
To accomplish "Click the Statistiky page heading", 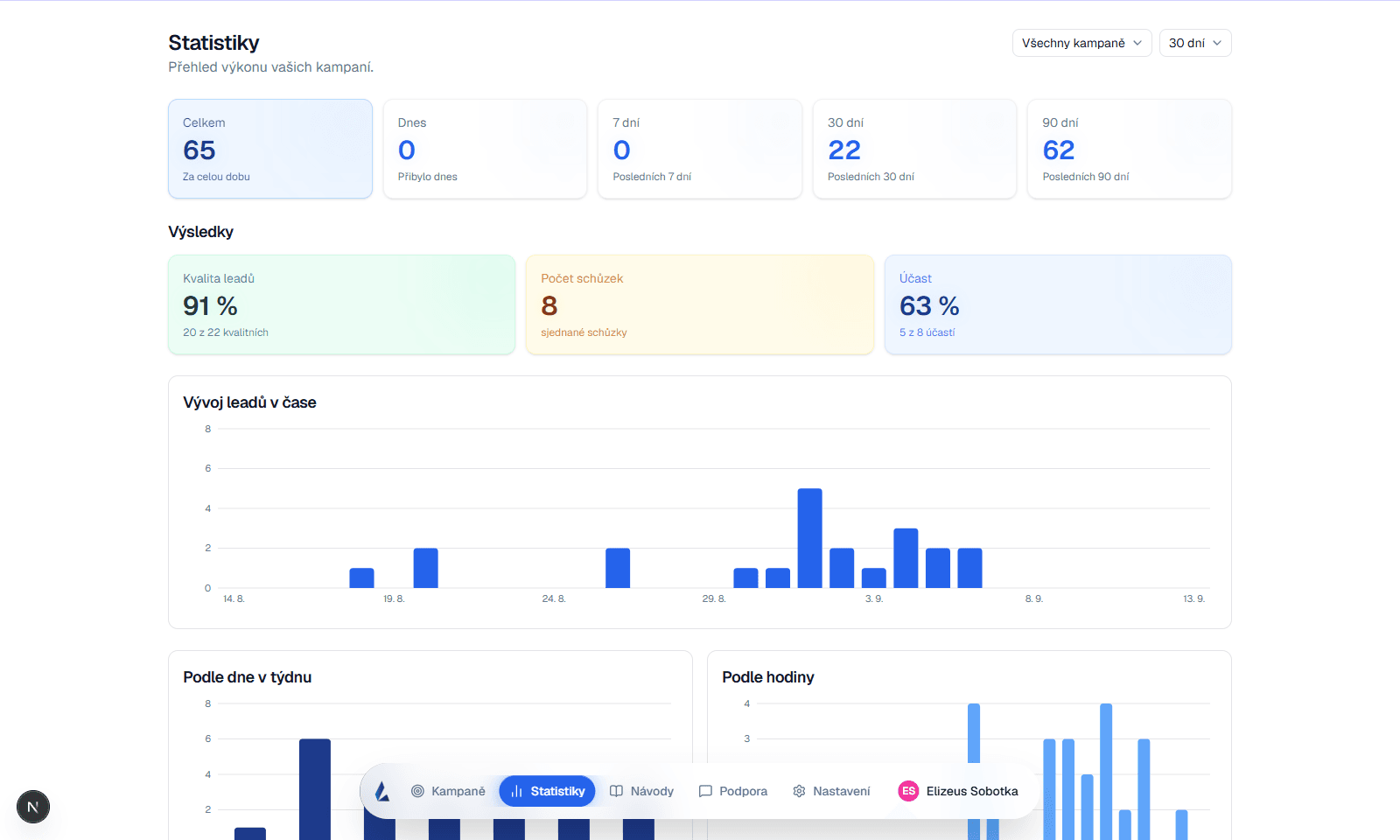I will click(213, 43).
